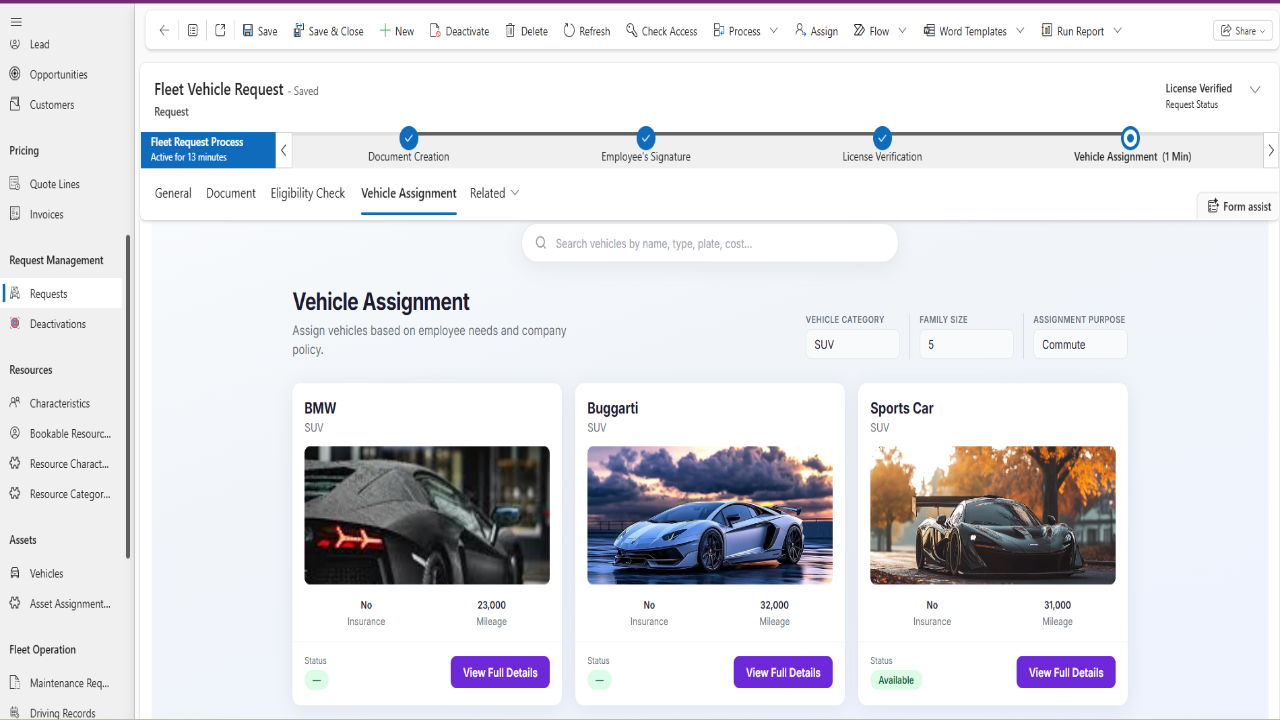Click the Available status badge
Screen dimensions: 1280x720
tap(896, 680)
